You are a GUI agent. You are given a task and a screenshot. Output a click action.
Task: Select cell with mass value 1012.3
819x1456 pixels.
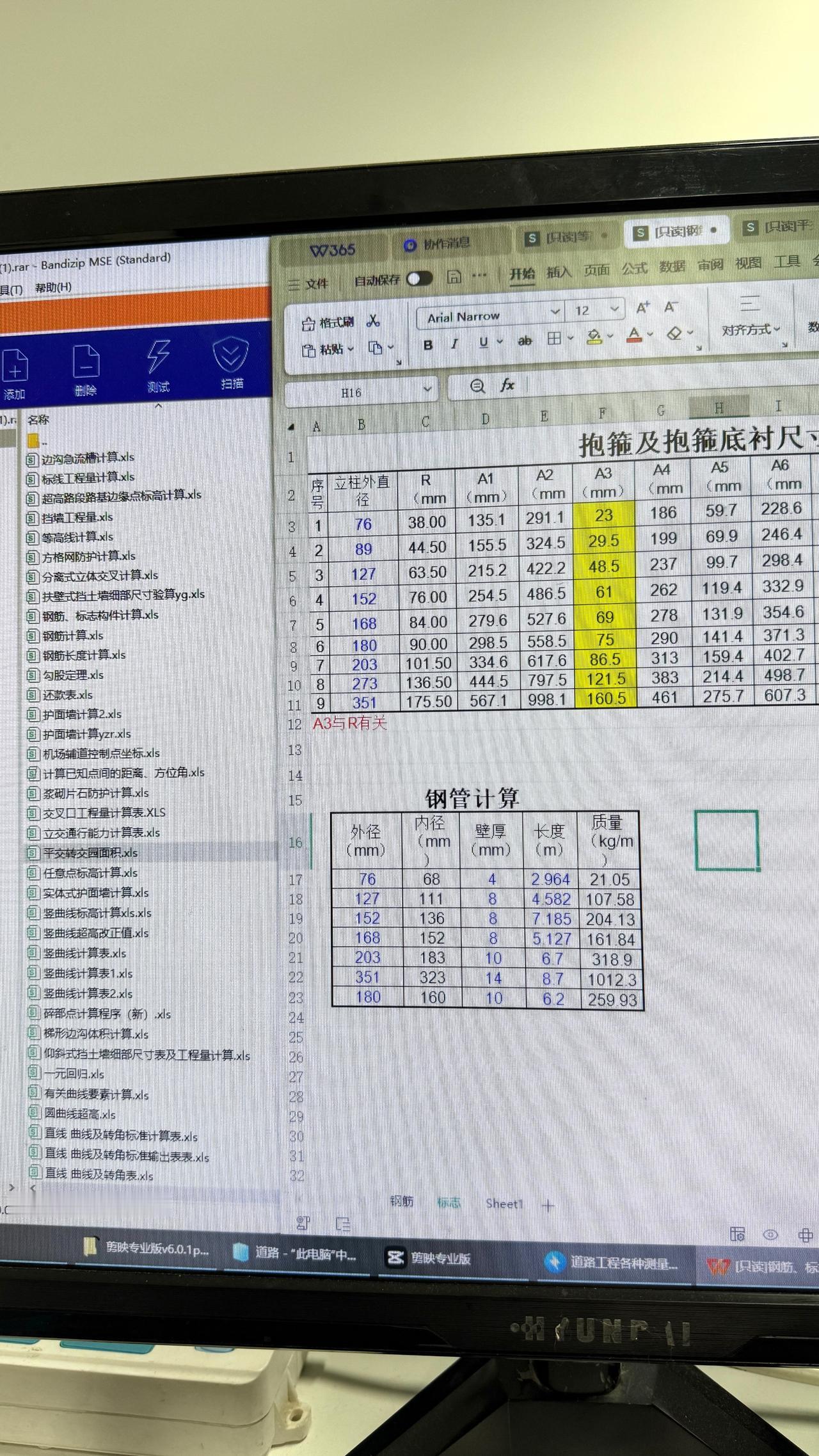point(612,980)
